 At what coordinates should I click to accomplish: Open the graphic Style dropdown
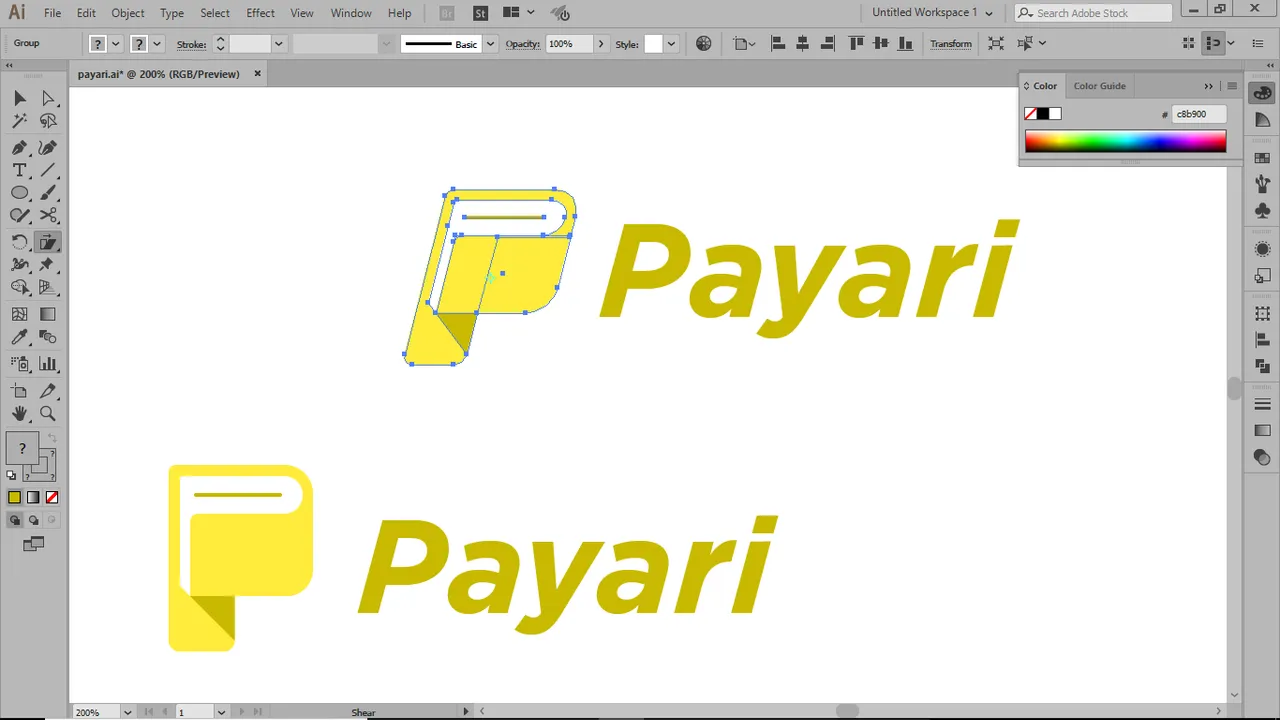coord(671,44)
